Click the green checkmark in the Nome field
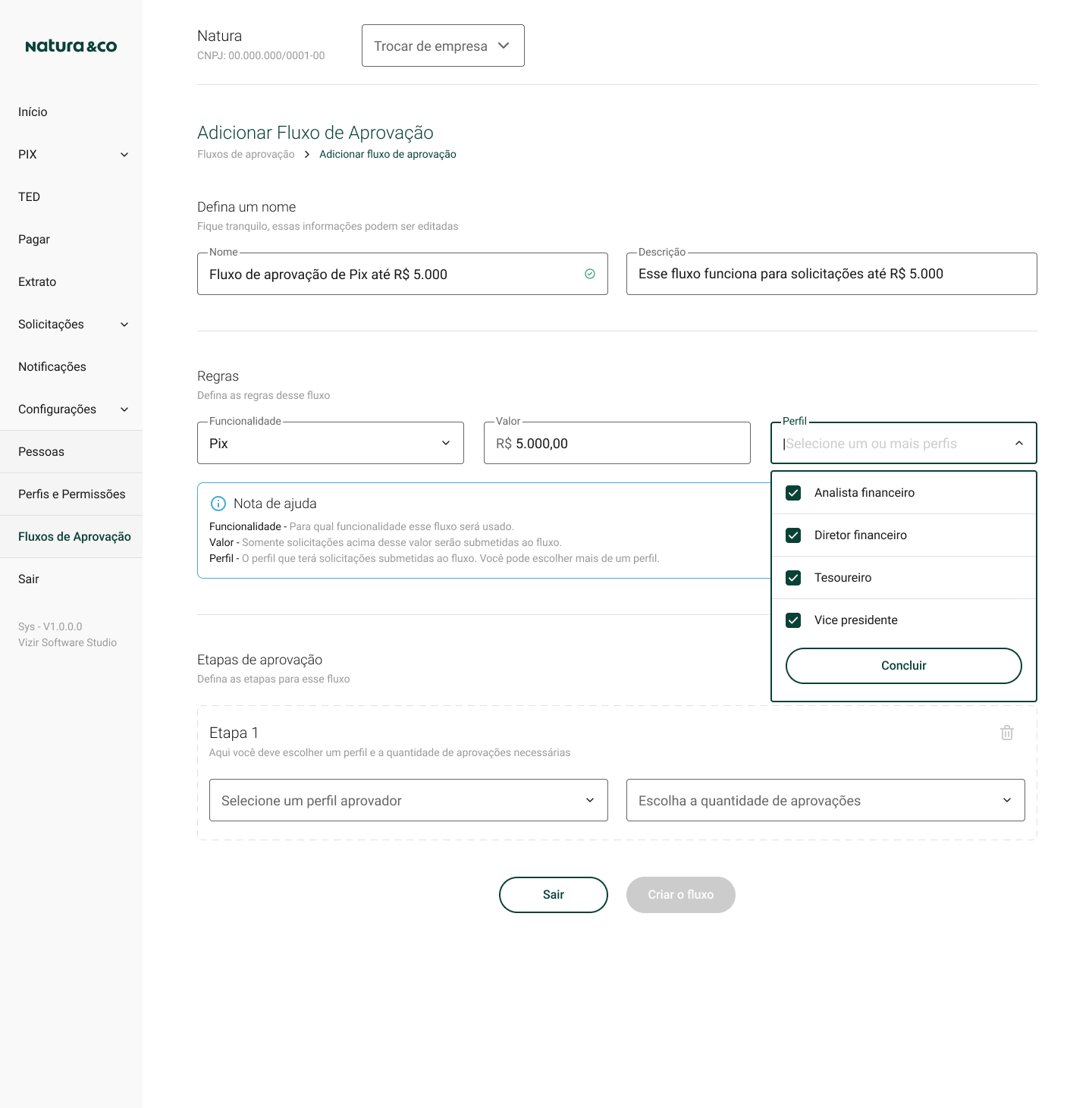1092x1108 pixels. (x=590, y=274)
